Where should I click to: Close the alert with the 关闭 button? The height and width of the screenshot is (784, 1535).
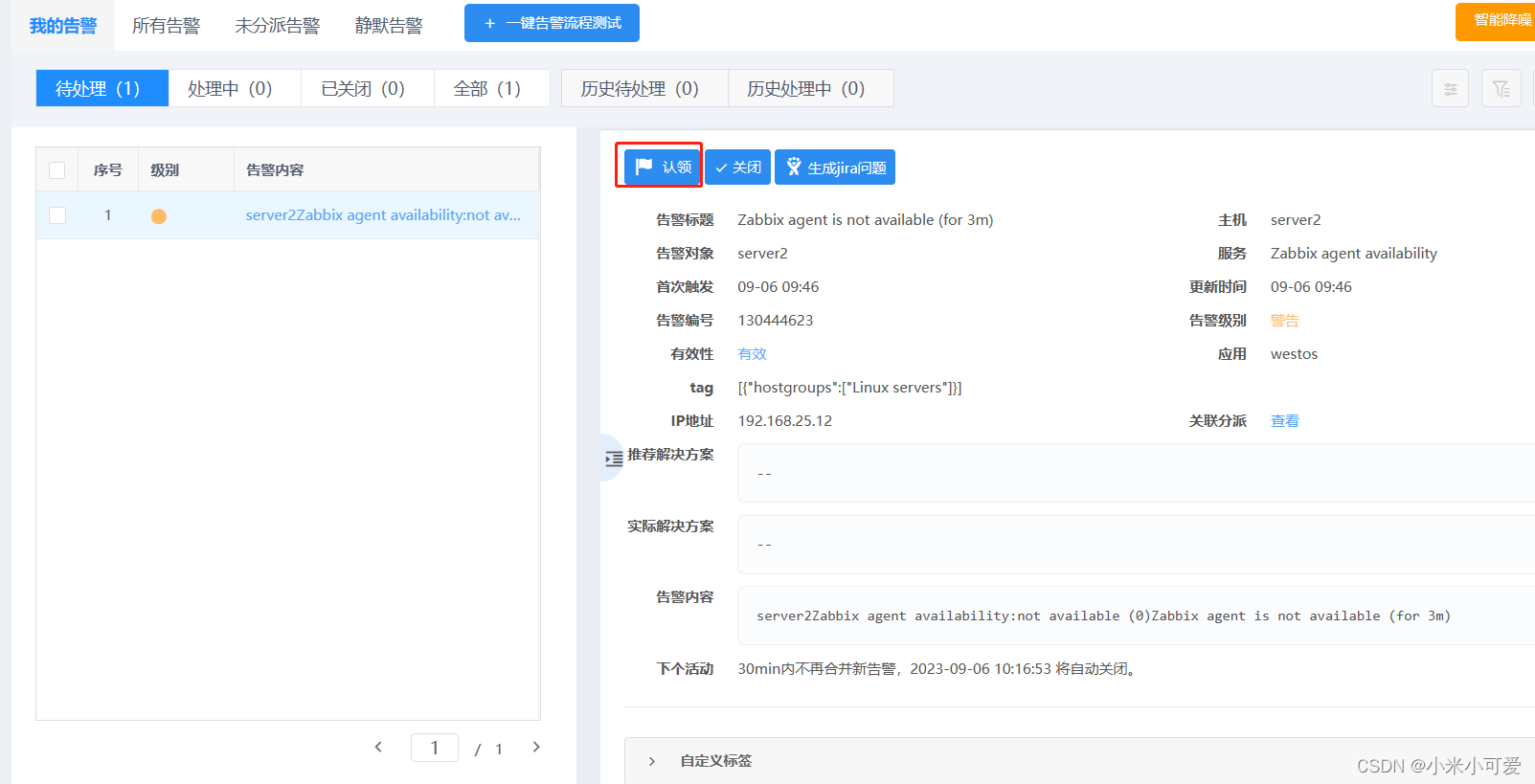point(737,168)
